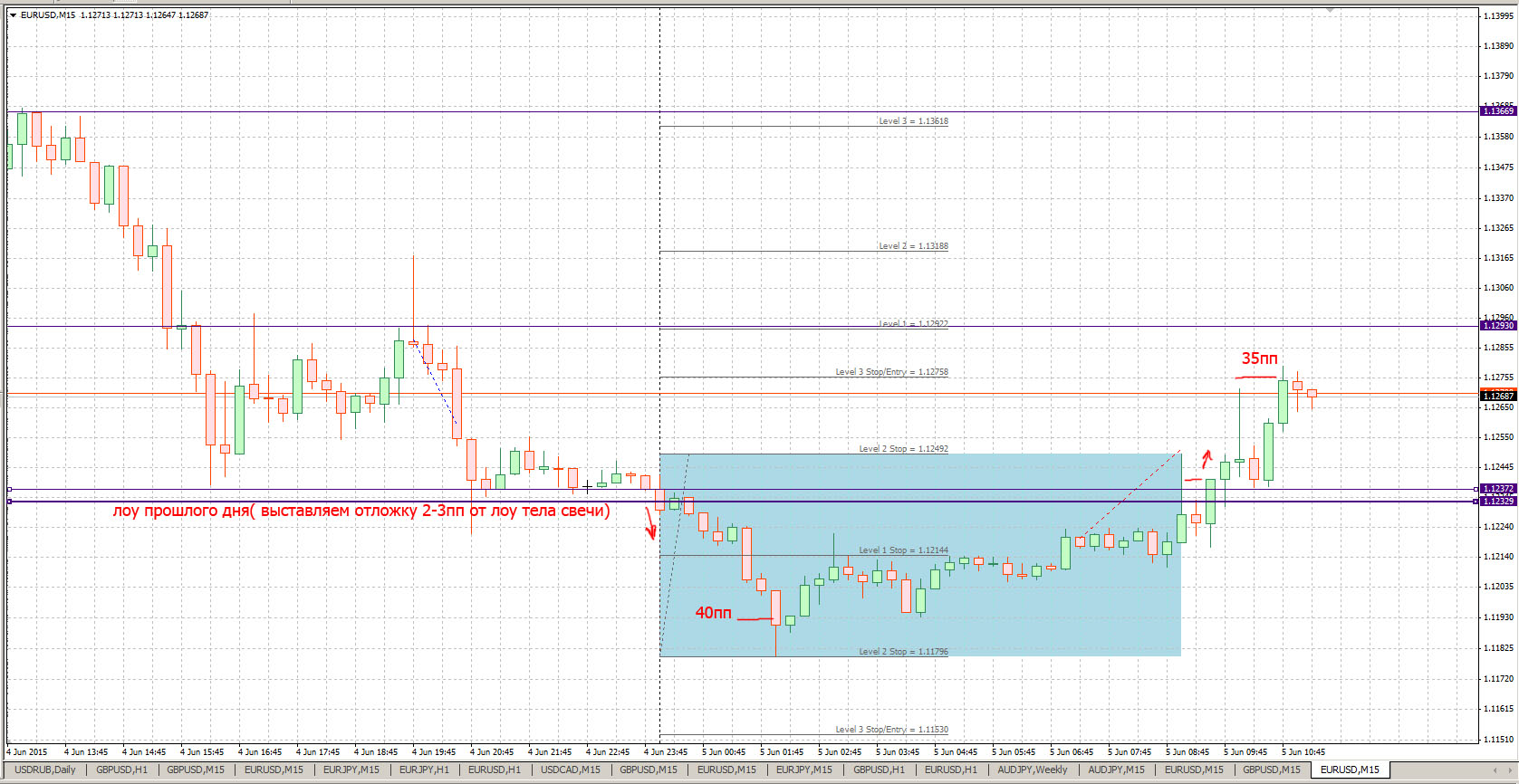The image size is (1519, 784).
Task: Click the 'Level 3 Stop/Entry = 1.12758' label
Action: point(891,371)
